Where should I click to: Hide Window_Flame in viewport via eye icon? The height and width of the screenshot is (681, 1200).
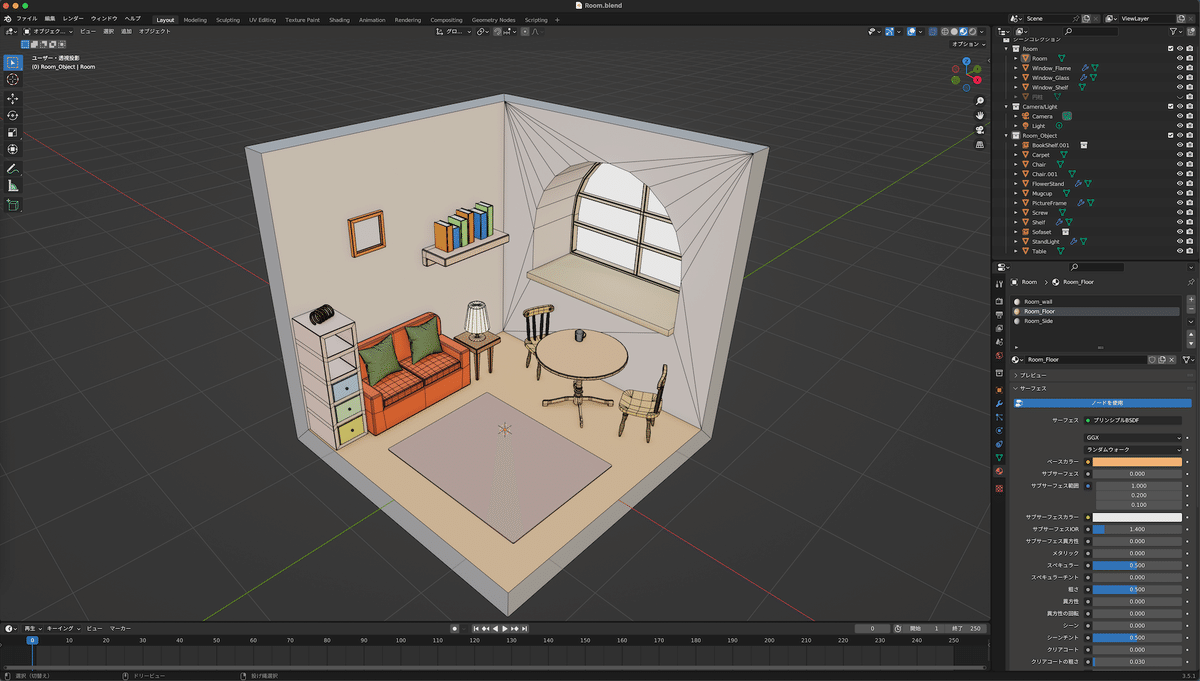(x=1180, y=68)
